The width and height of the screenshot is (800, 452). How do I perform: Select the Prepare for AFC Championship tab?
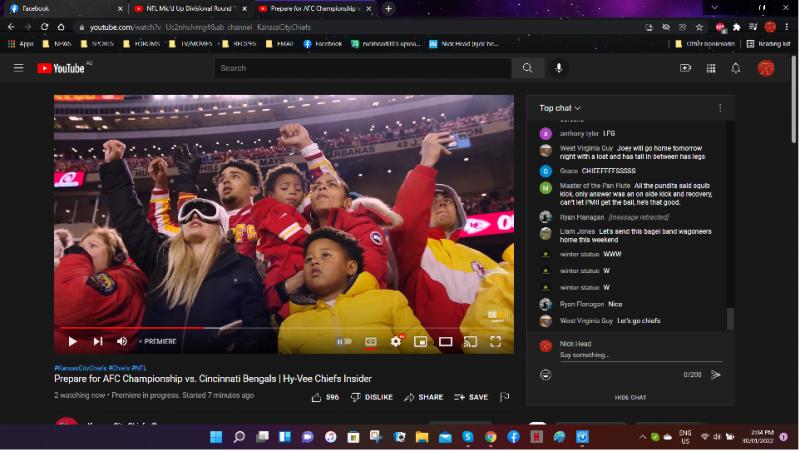point(313,9)
